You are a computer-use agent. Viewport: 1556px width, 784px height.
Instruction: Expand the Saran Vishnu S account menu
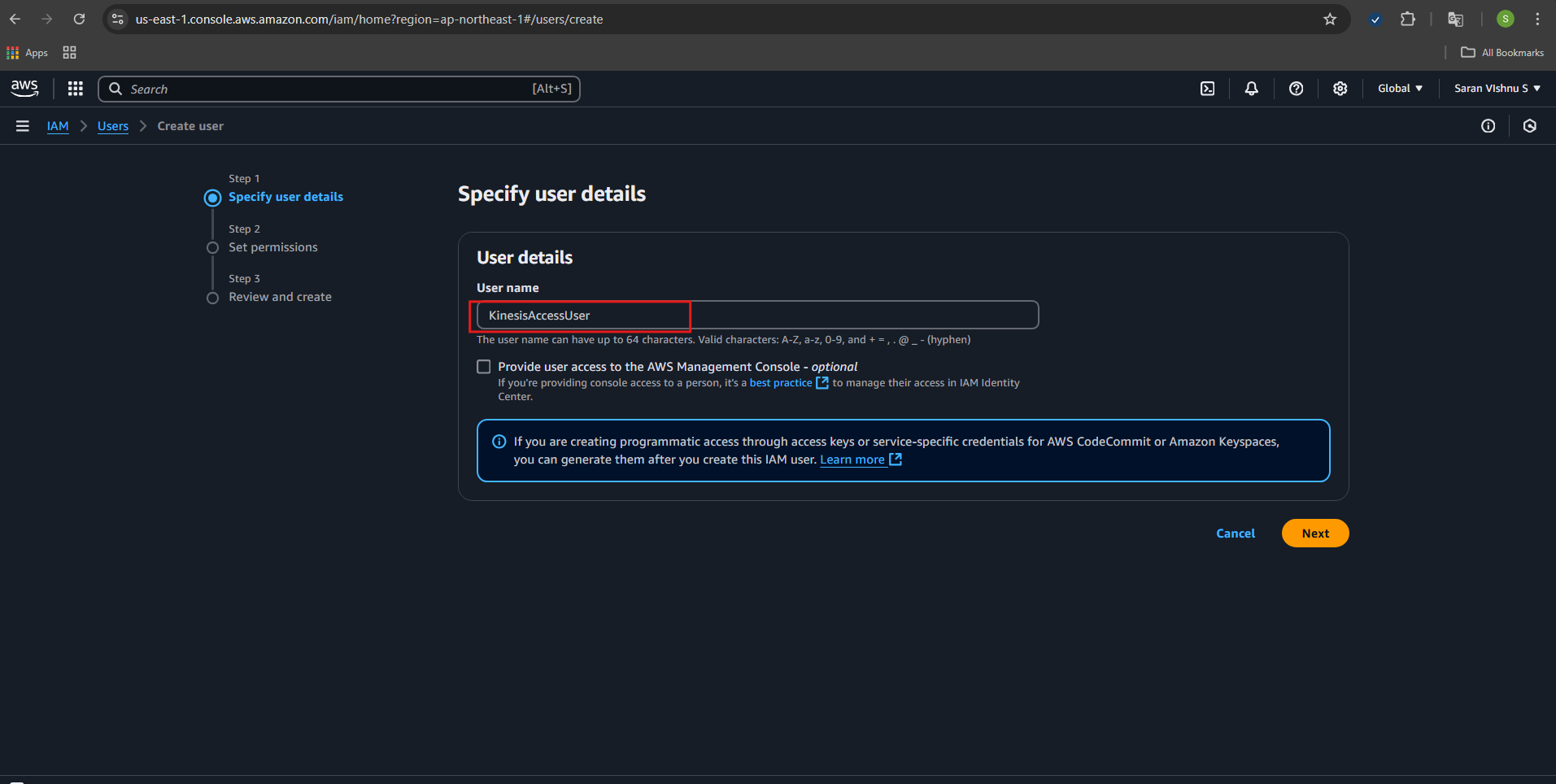[x=1497, y=89]
